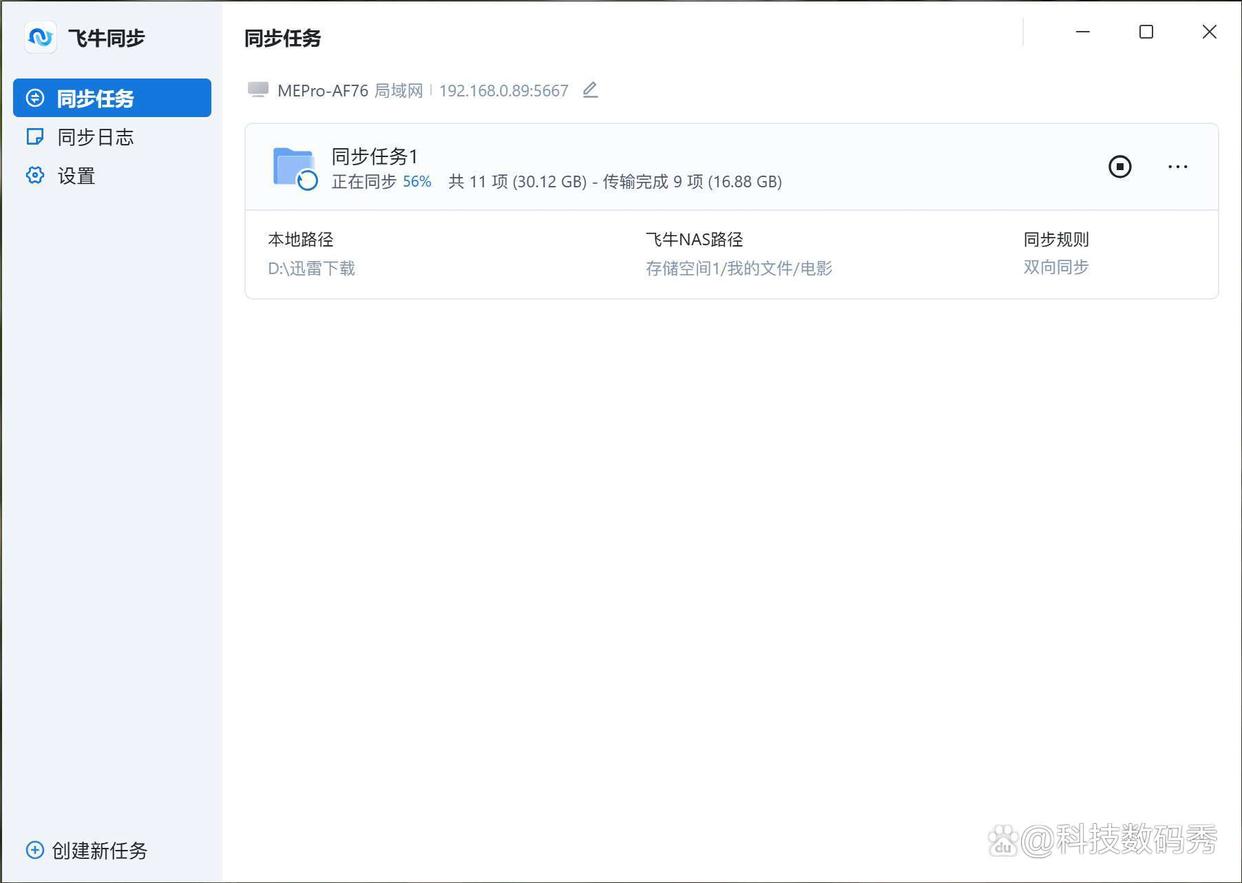Open the 设置 sidebar tab
The image size is (1242, 883).
[x=112, y=176]
